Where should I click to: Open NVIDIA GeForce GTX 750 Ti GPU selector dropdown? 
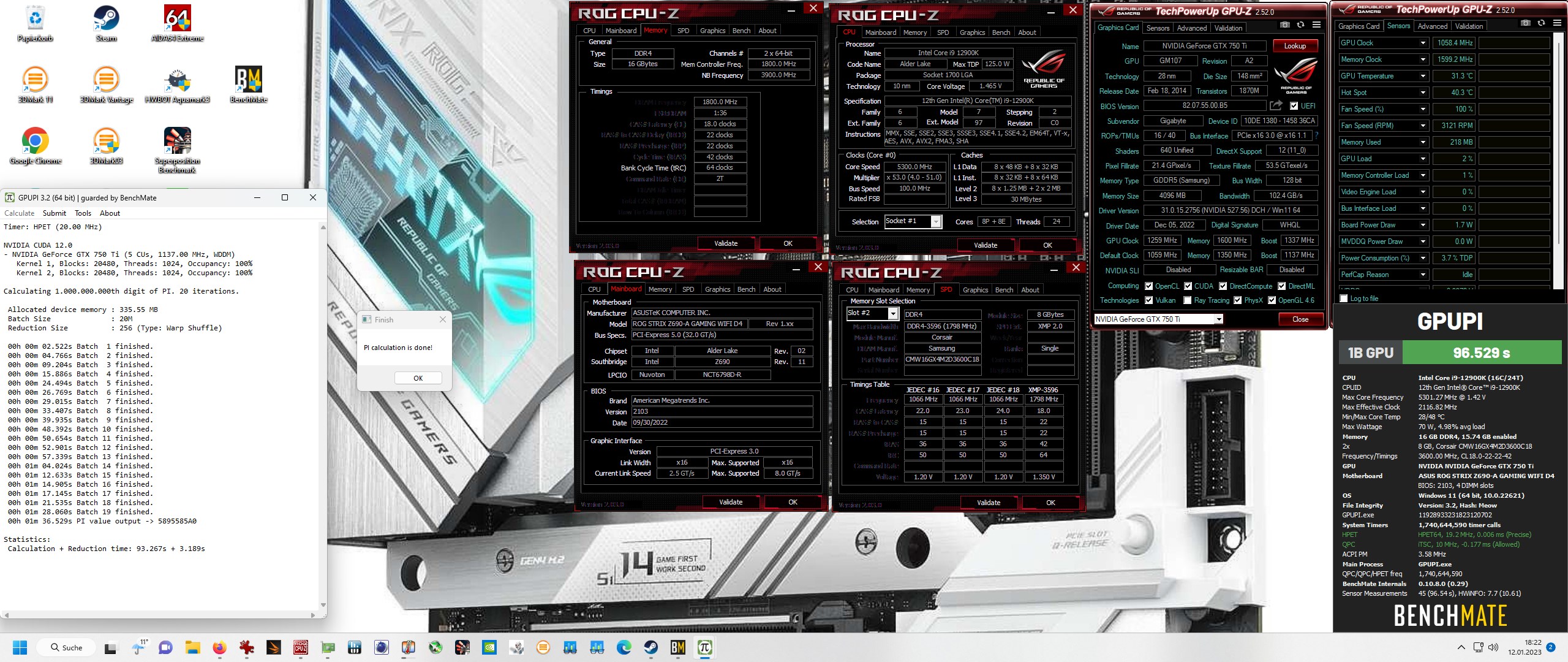[x=1158, y=319]
